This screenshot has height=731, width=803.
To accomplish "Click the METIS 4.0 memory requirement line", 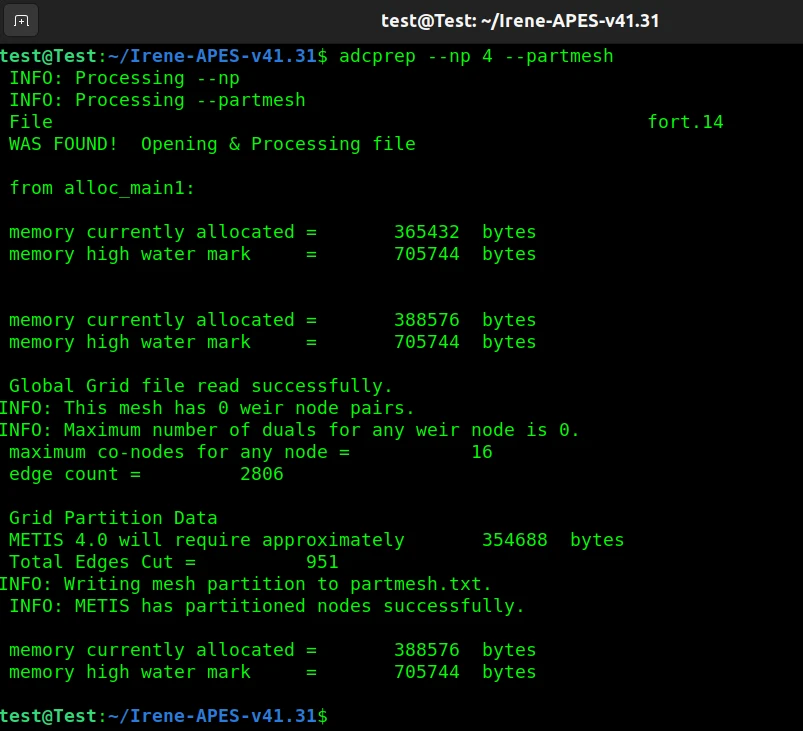I will [x=316, y=540].
